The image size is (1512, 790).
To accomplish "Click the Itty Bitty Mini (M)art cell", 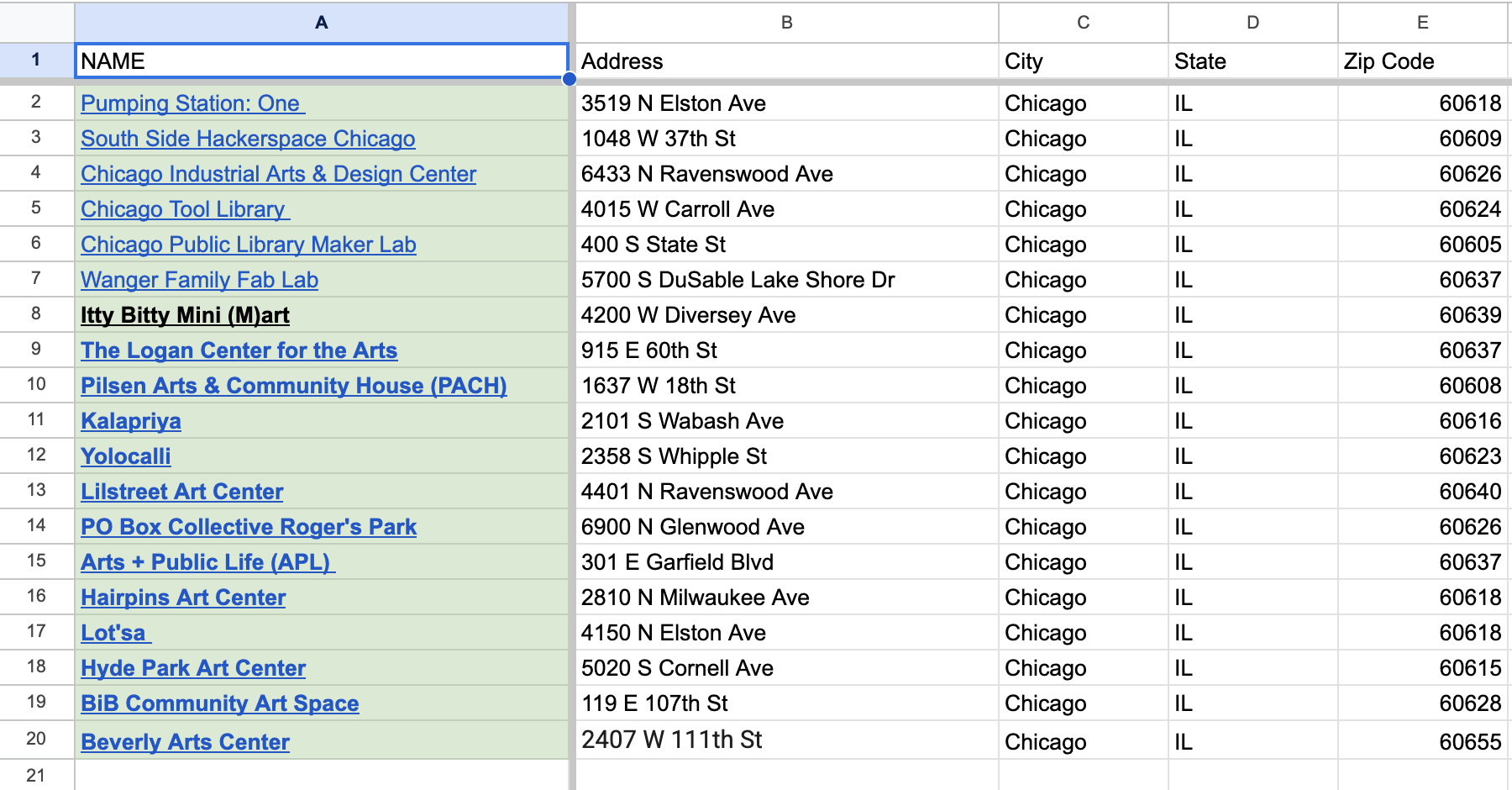I will click(322, 315).
